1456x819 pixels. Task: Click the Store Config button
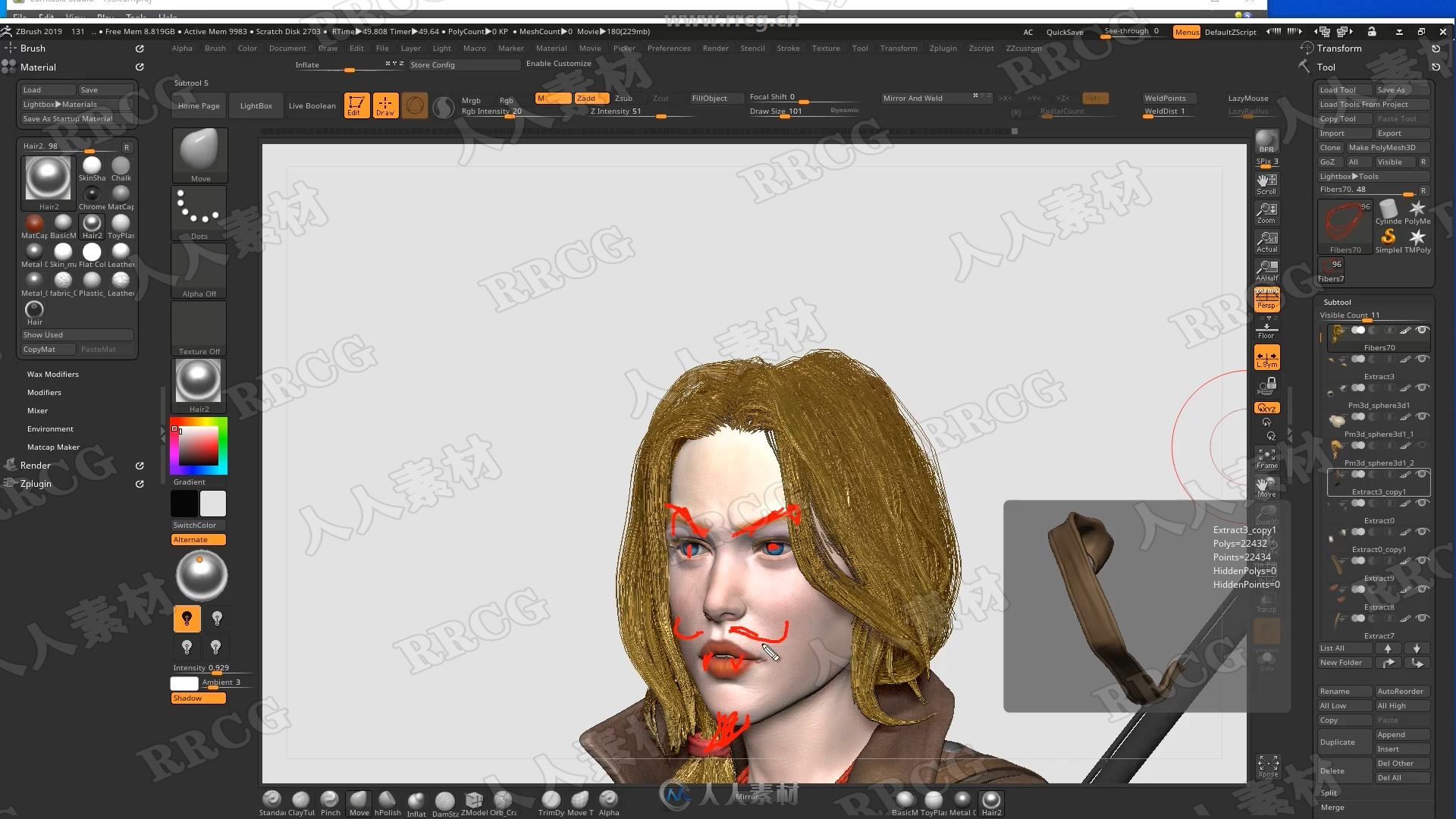pyautogui.click(x=432, y=64)
